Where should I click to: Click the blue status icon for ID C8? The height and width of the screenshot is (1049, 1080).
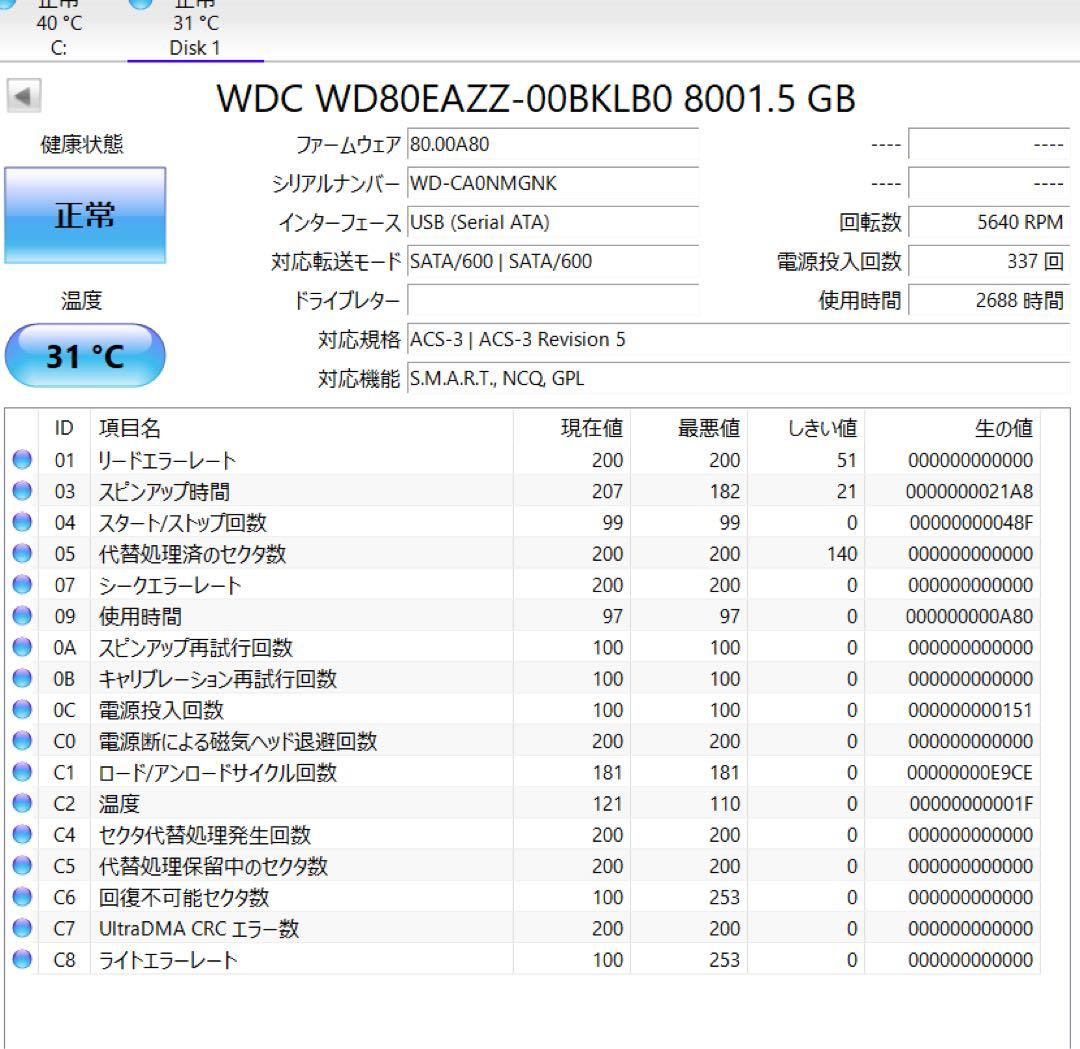(x=22, y=959)
